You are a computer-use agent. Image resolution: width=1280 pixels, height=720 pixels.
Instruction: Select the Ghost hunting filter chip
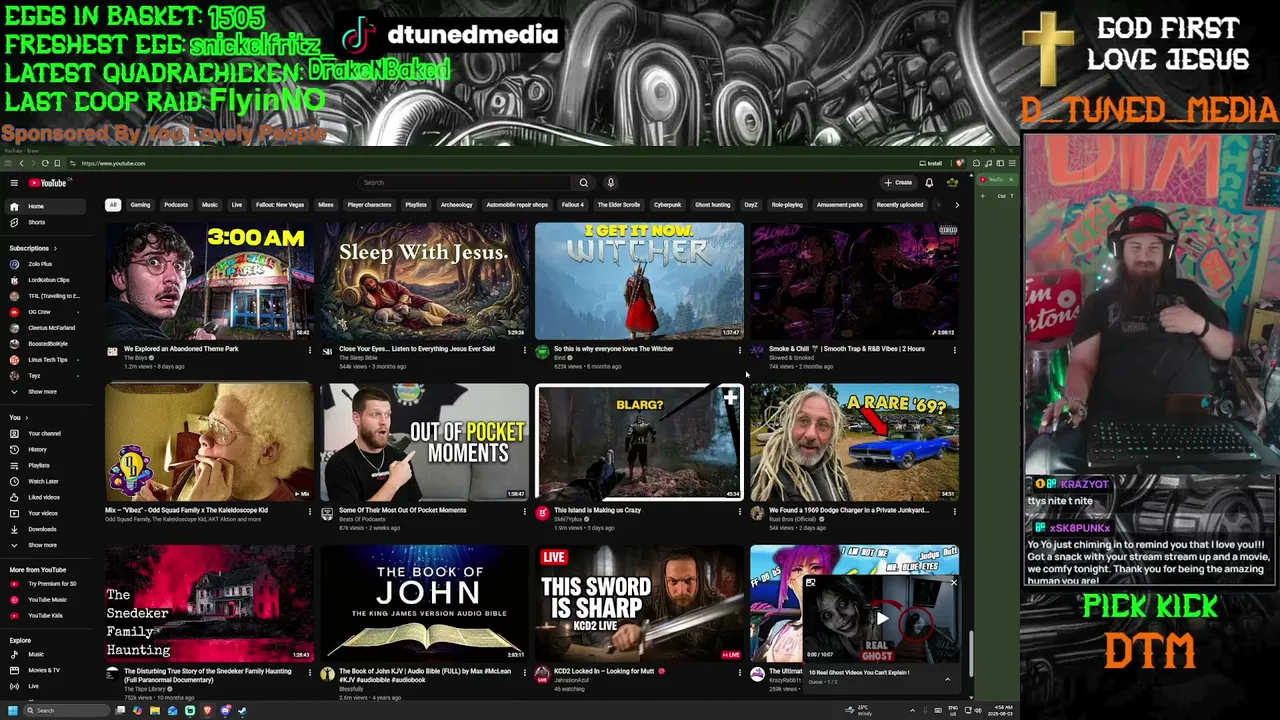point(713,205)
